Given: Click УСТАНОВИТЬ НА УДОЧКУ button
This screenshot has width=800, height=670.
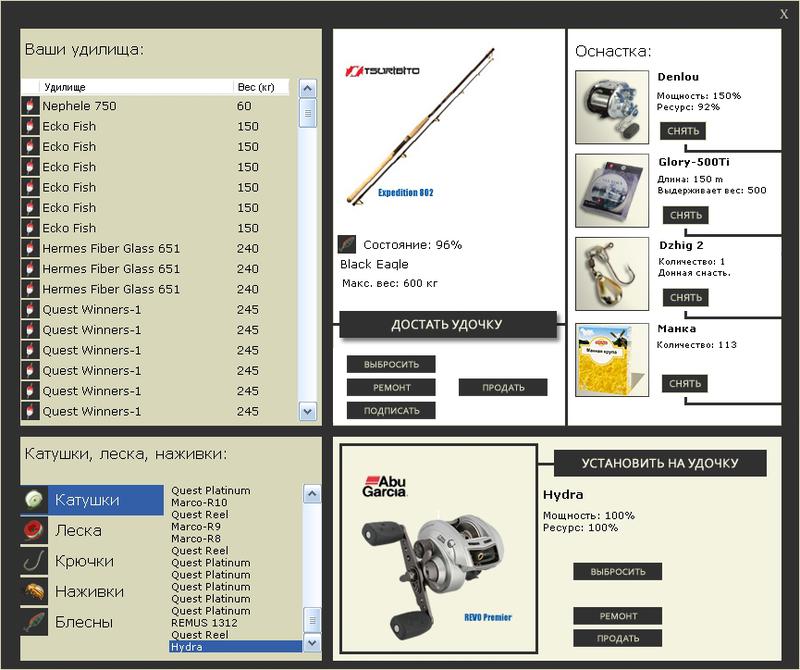Looking at the screenshot, I should point(660,463).
